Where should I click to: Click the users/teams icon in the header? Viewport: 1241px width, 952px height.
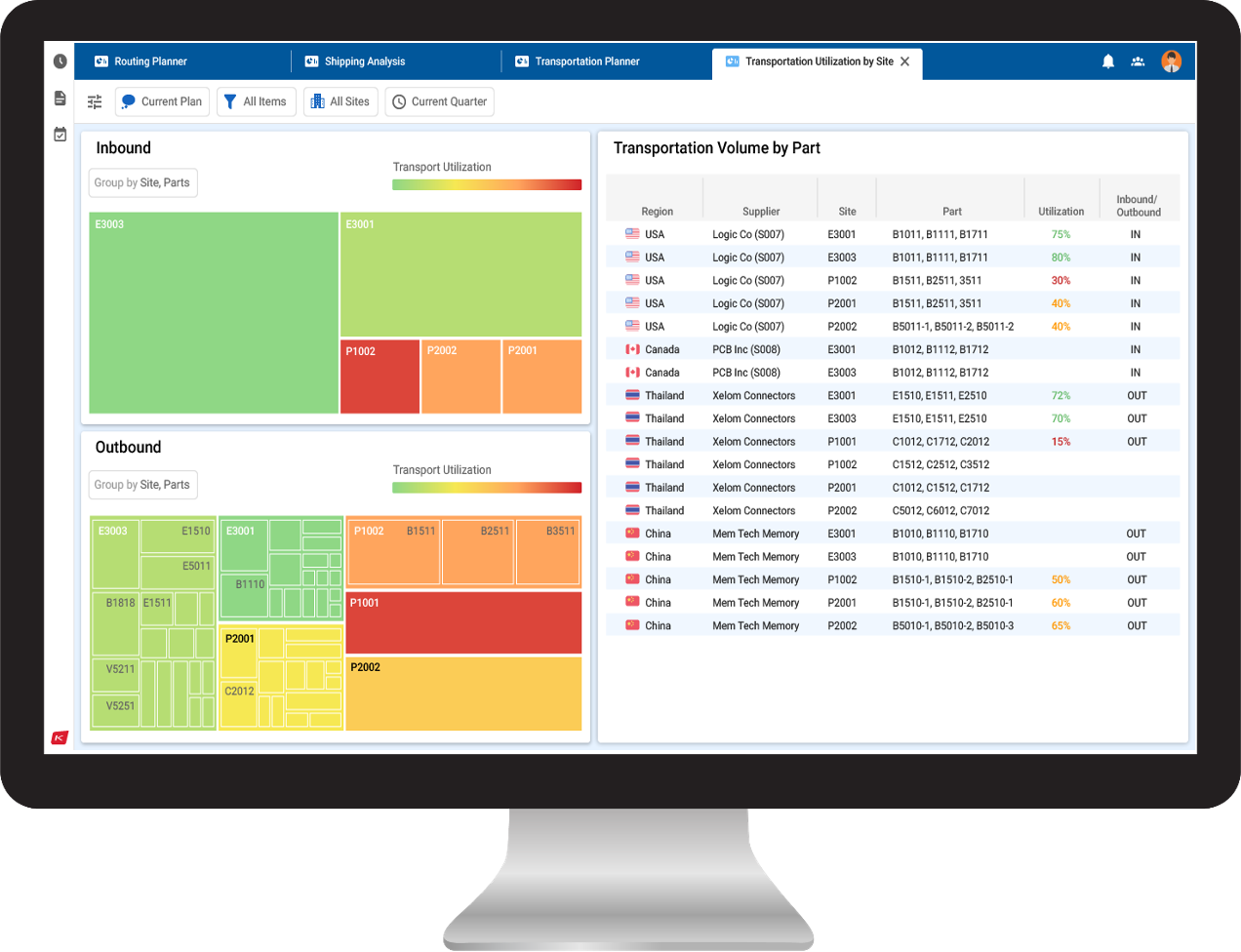[x=1138, y=60]
